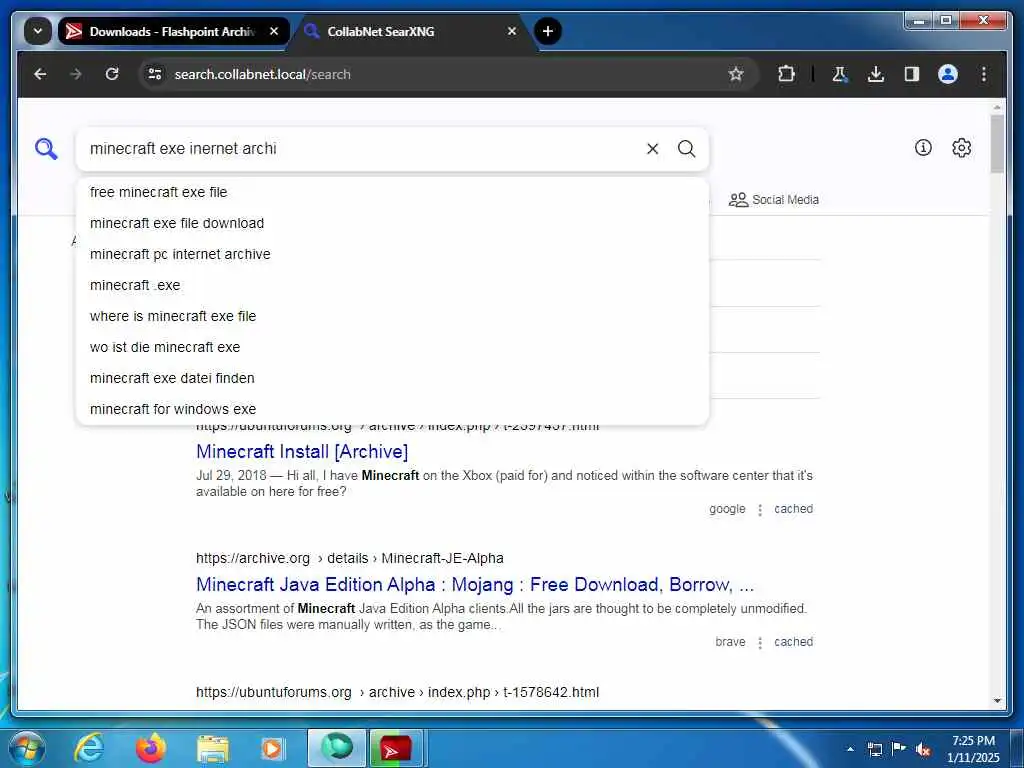Screen dimensions: 1024x768
Task: Switch to Flashpoint taskbar app
Action: (x=396, y=748)
